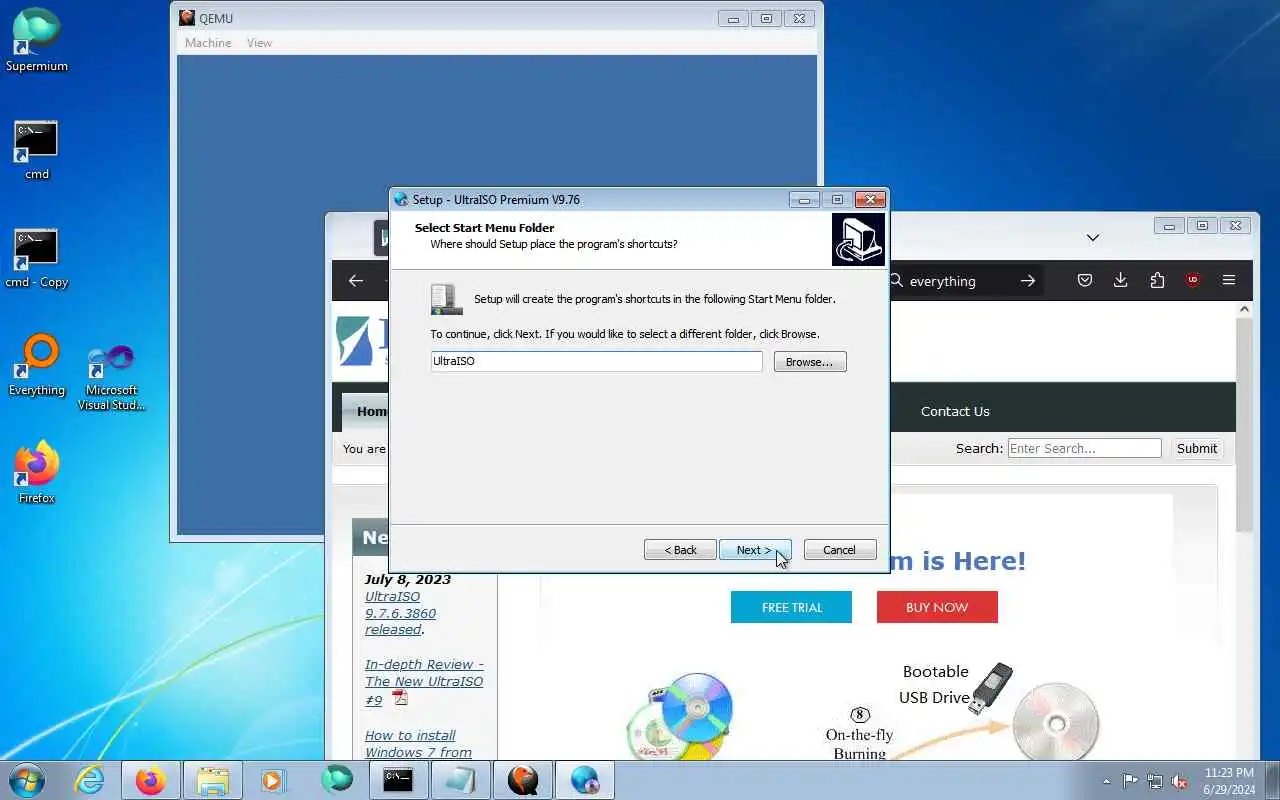Click PDF icon beside review link
This screenshot has height=800, width=1280.
pyautogui.click(x=400, y=699)
